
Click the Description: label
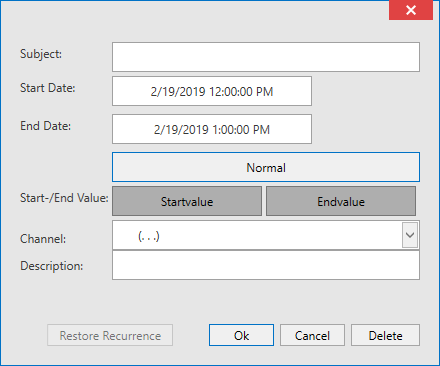(52, 266)
